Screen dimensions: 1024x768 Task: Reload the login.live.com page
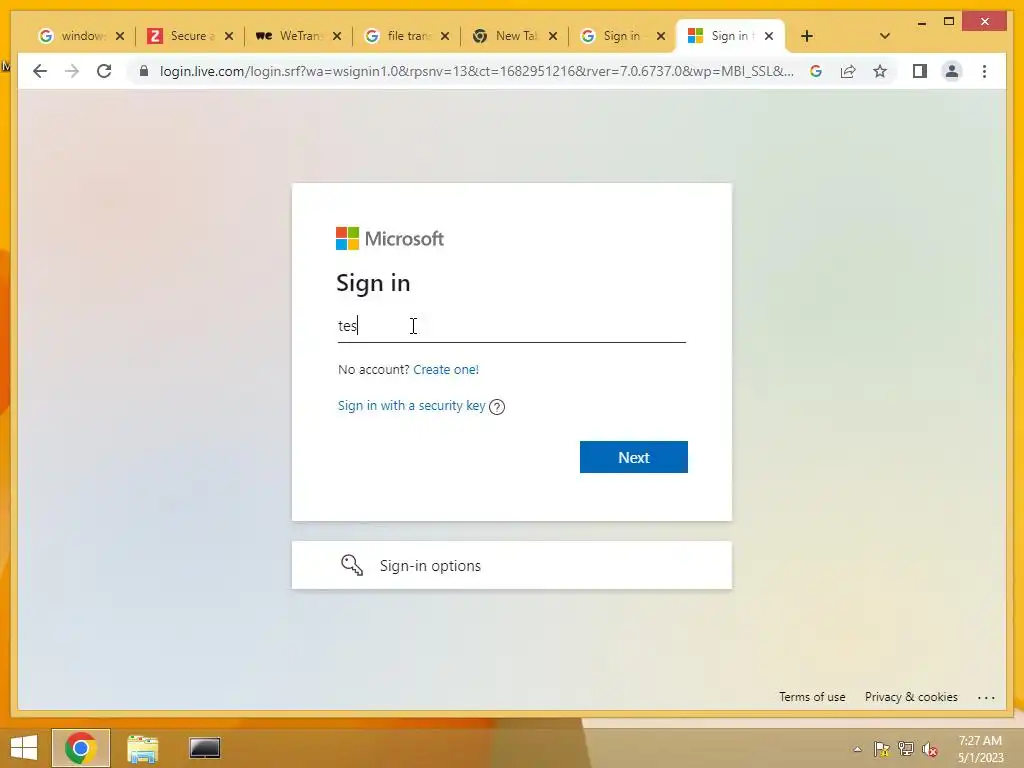tap(104, 71)
